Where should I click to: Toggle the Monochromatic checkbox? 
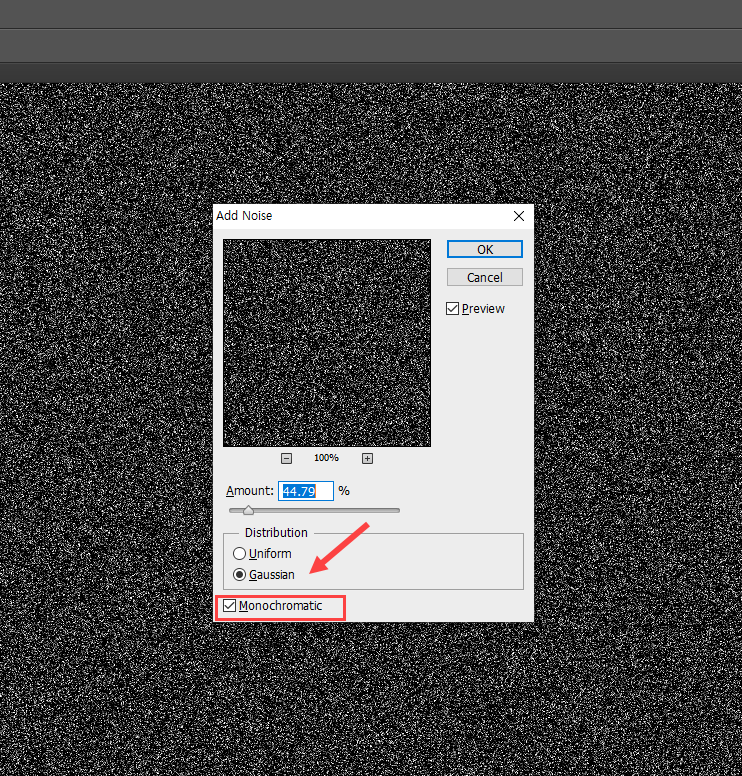click(x=230, y=606)
